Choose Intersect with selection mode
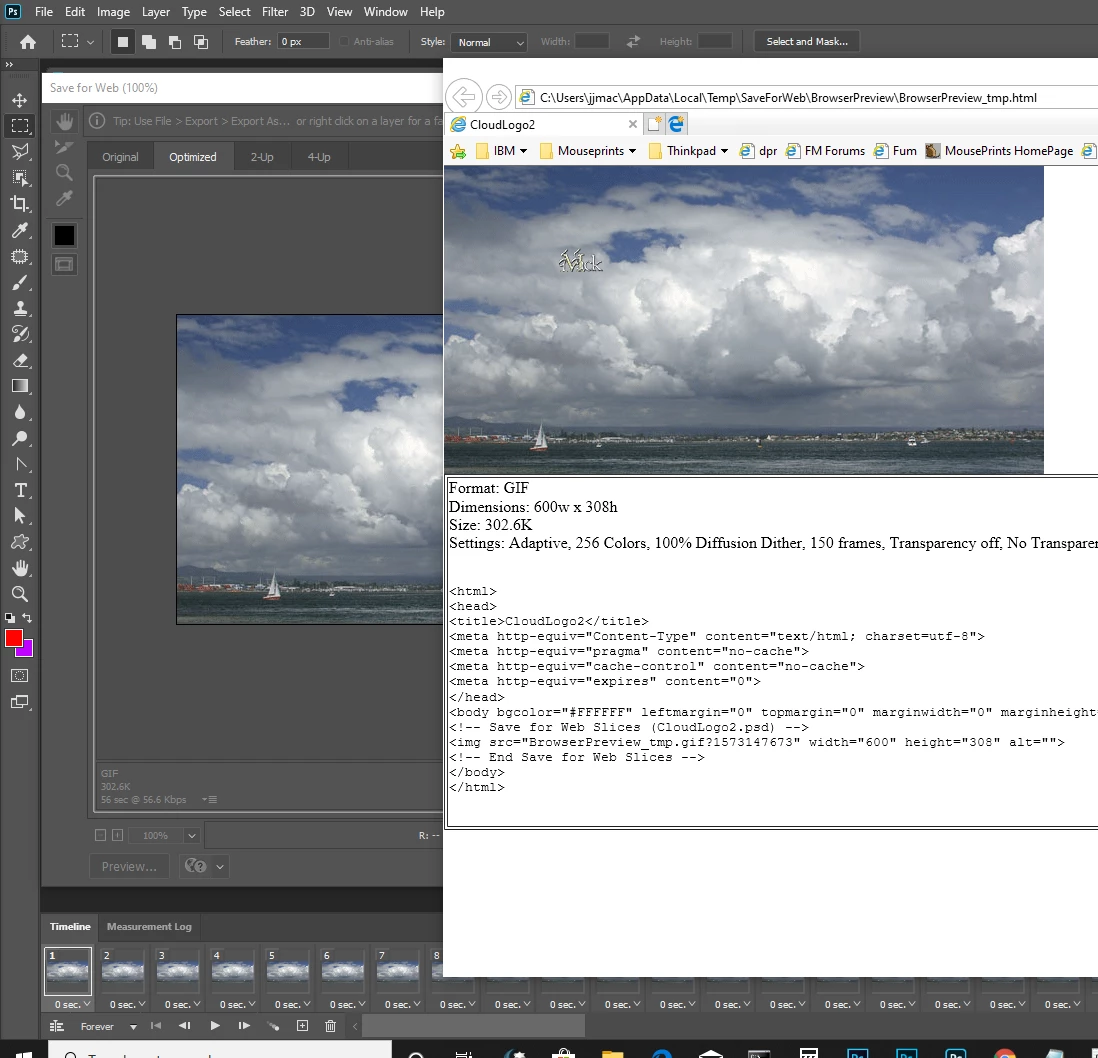1098x1058 pixels. [x=201, y=42]
